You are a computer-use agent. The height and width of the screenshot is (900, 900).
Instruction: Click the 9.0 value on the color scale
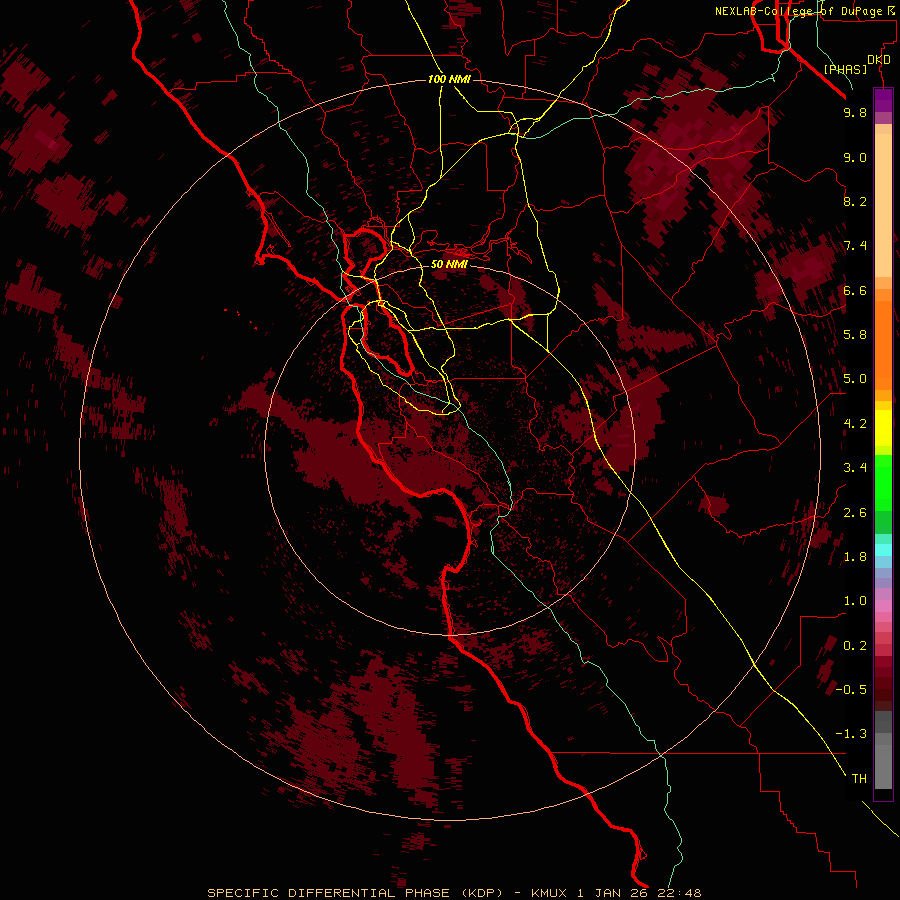coord(855,157)
